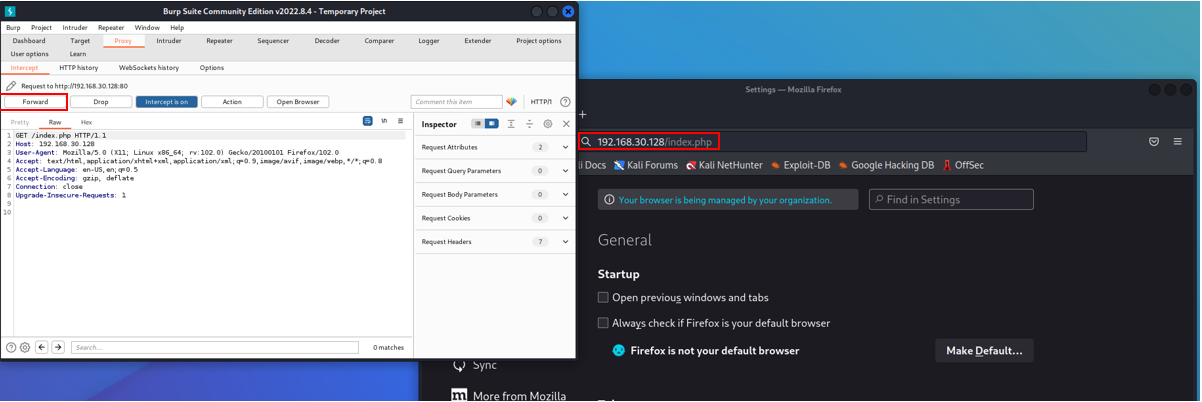Click 'Find in Settings' search box
The image size is (1202, 402).
(x=951, y=200)
